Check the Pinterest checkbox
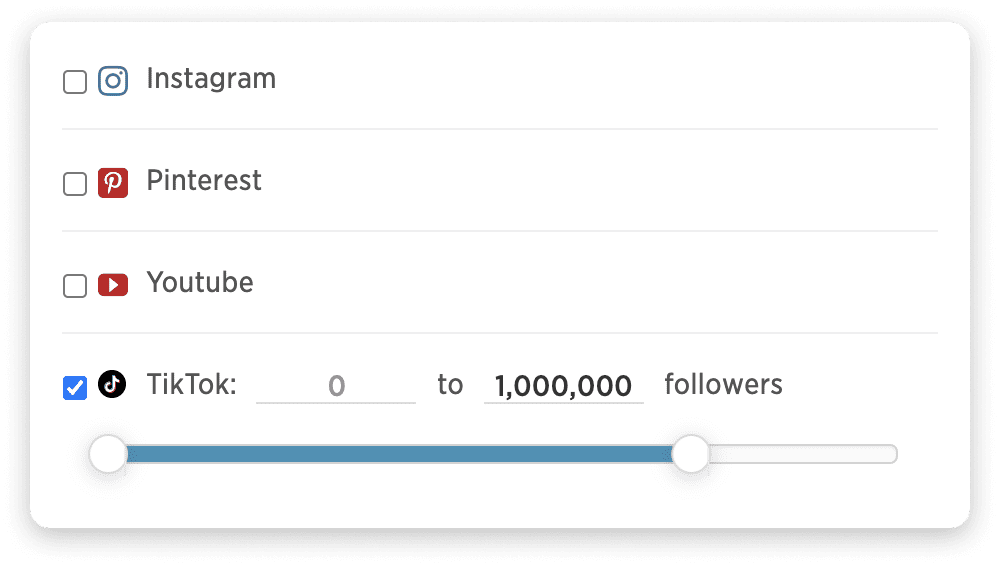The image size is (1000, 566). tap(75, 184)
